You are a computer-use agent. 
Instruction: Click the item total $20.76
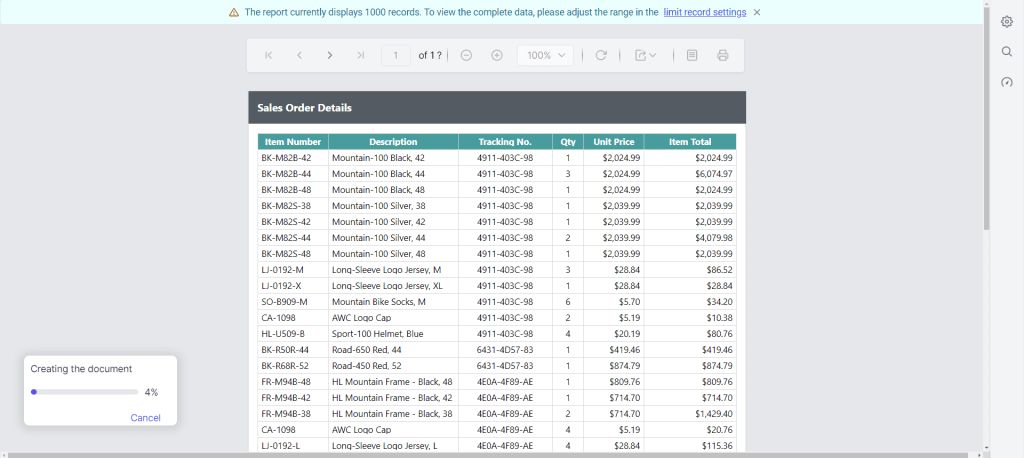pos(719,430)
